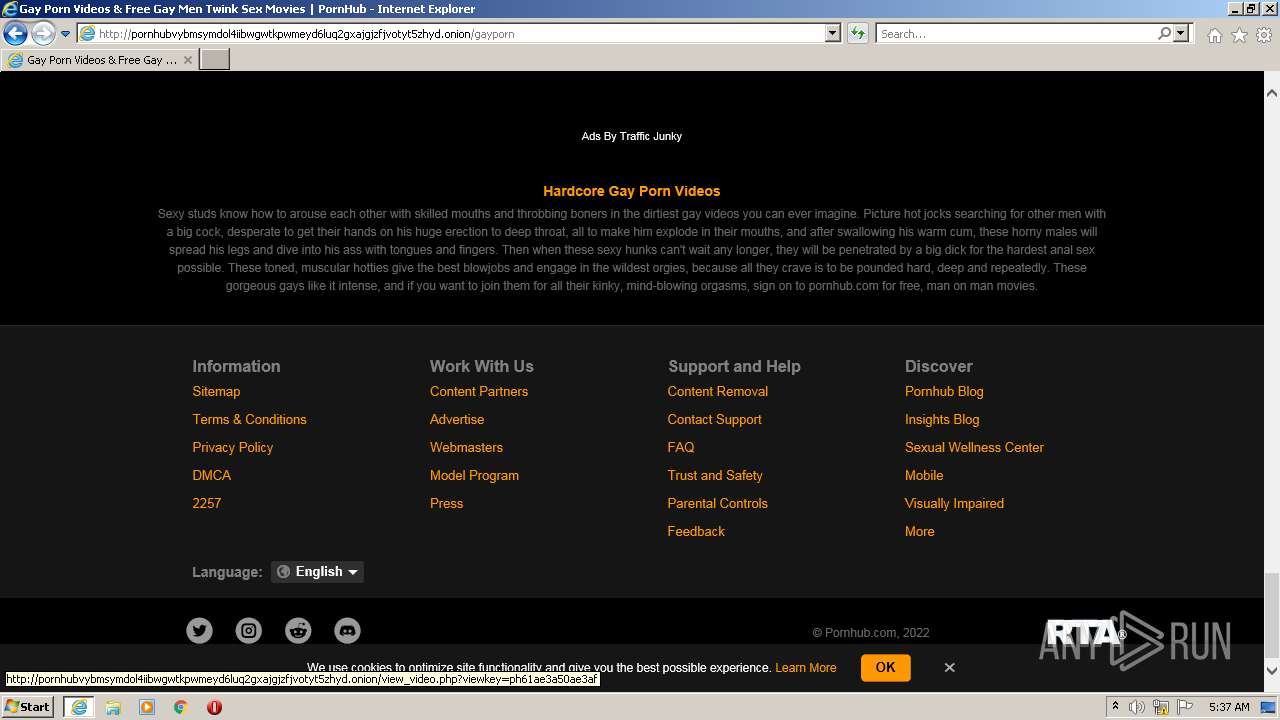The height and width of the screenshot is (720, 1280).
Task: Click OK on the cookie notice
Action: click(x=885, y=667)
